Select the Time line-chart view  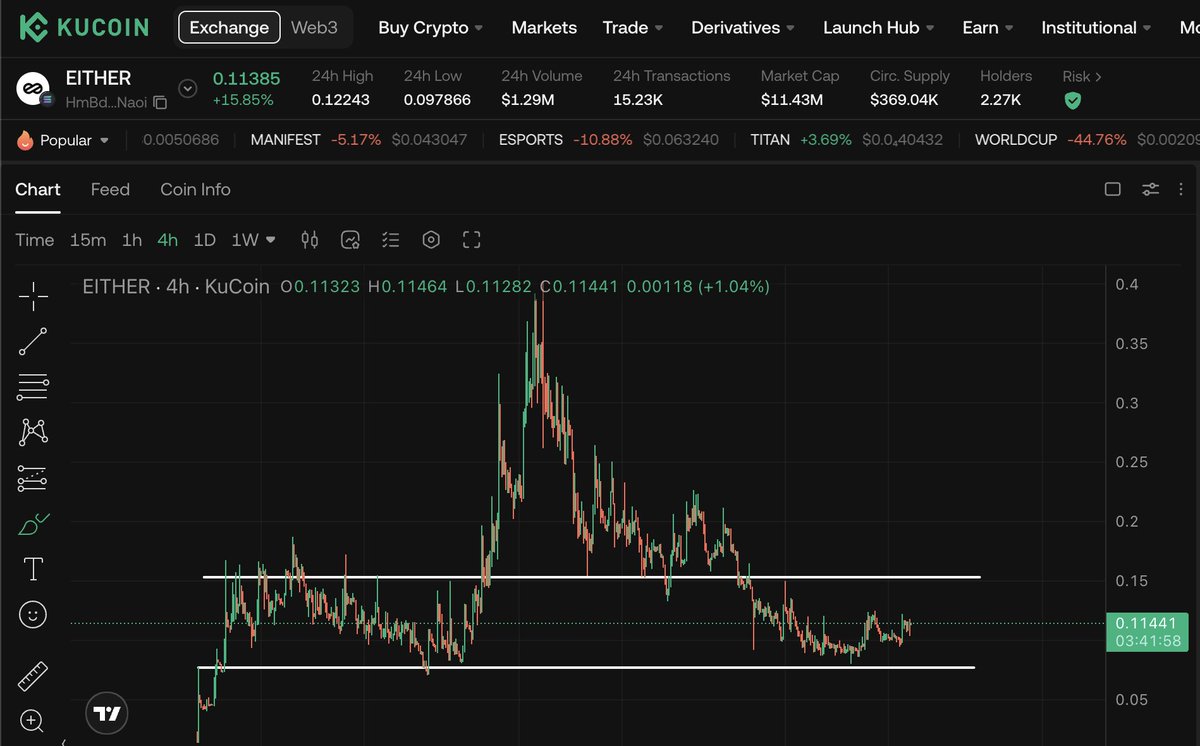[34, 240]
